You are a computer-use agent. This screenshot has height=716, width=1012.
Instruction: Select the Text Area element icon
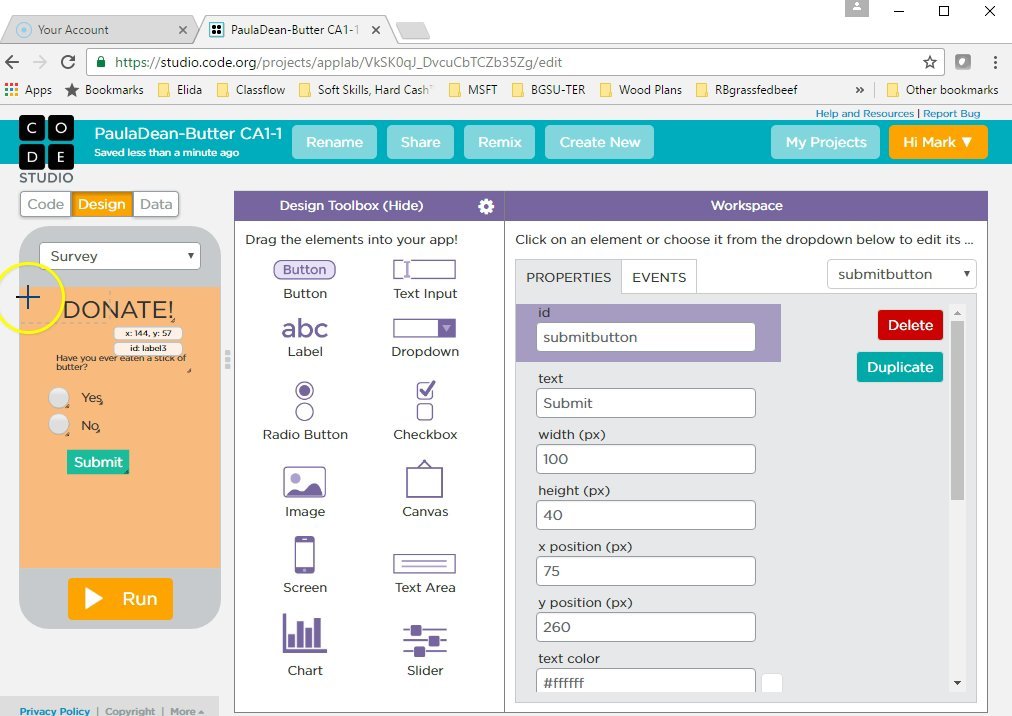point(424,563)
